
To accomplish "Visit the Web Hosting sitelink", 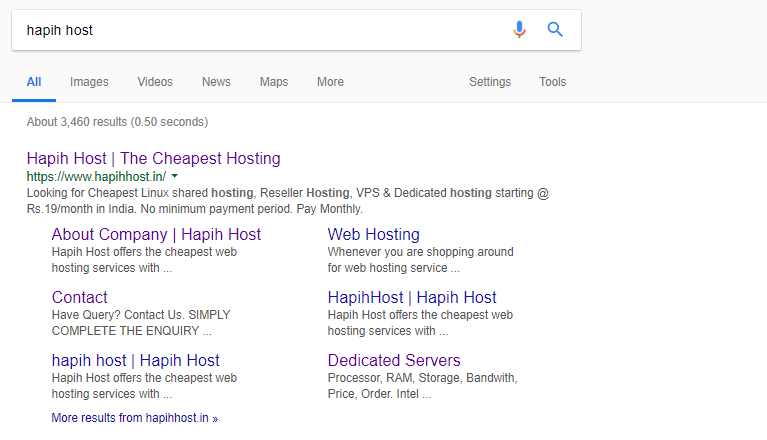I will click(374, 234).
